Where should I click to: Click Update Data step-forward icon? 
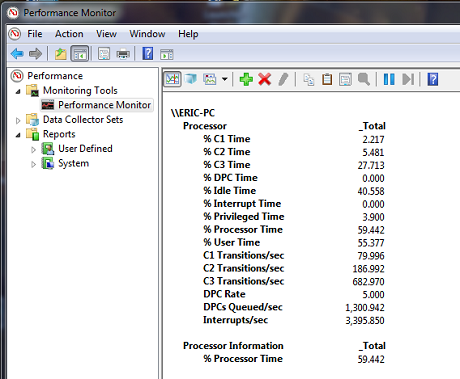click(408, 79)
